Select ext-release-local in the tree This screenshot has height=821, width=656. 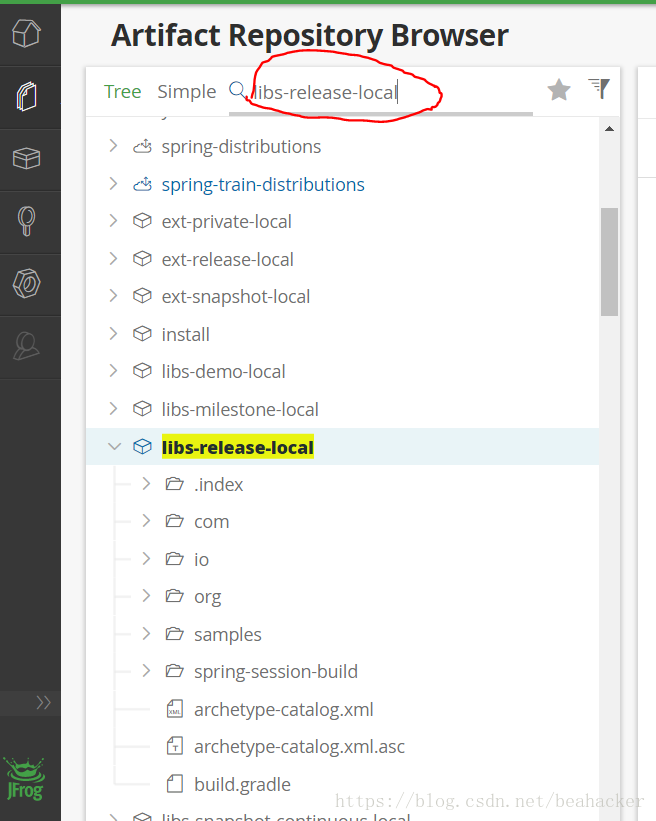click(x=228, y=259)
